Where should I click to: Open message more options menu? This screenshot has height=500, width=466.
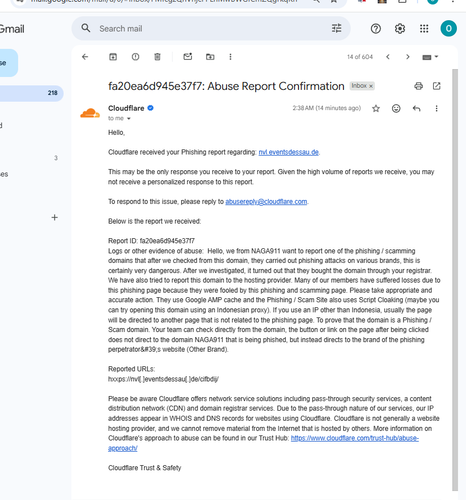436,108
